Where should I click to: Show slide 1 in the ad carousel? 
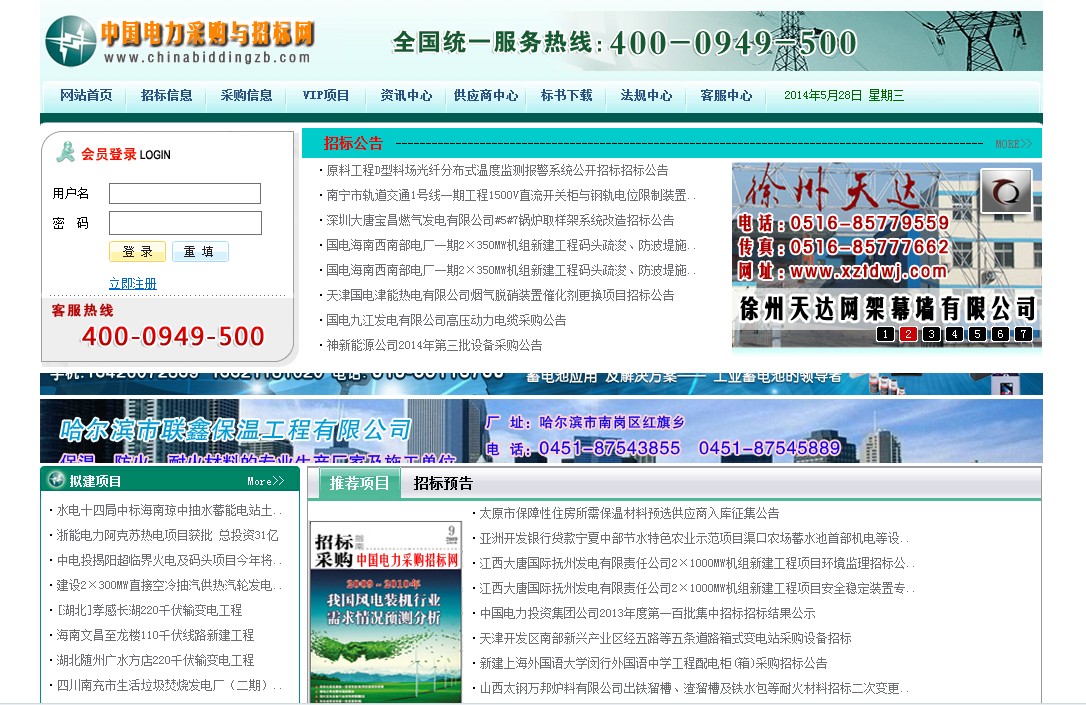tap(885, 334)
